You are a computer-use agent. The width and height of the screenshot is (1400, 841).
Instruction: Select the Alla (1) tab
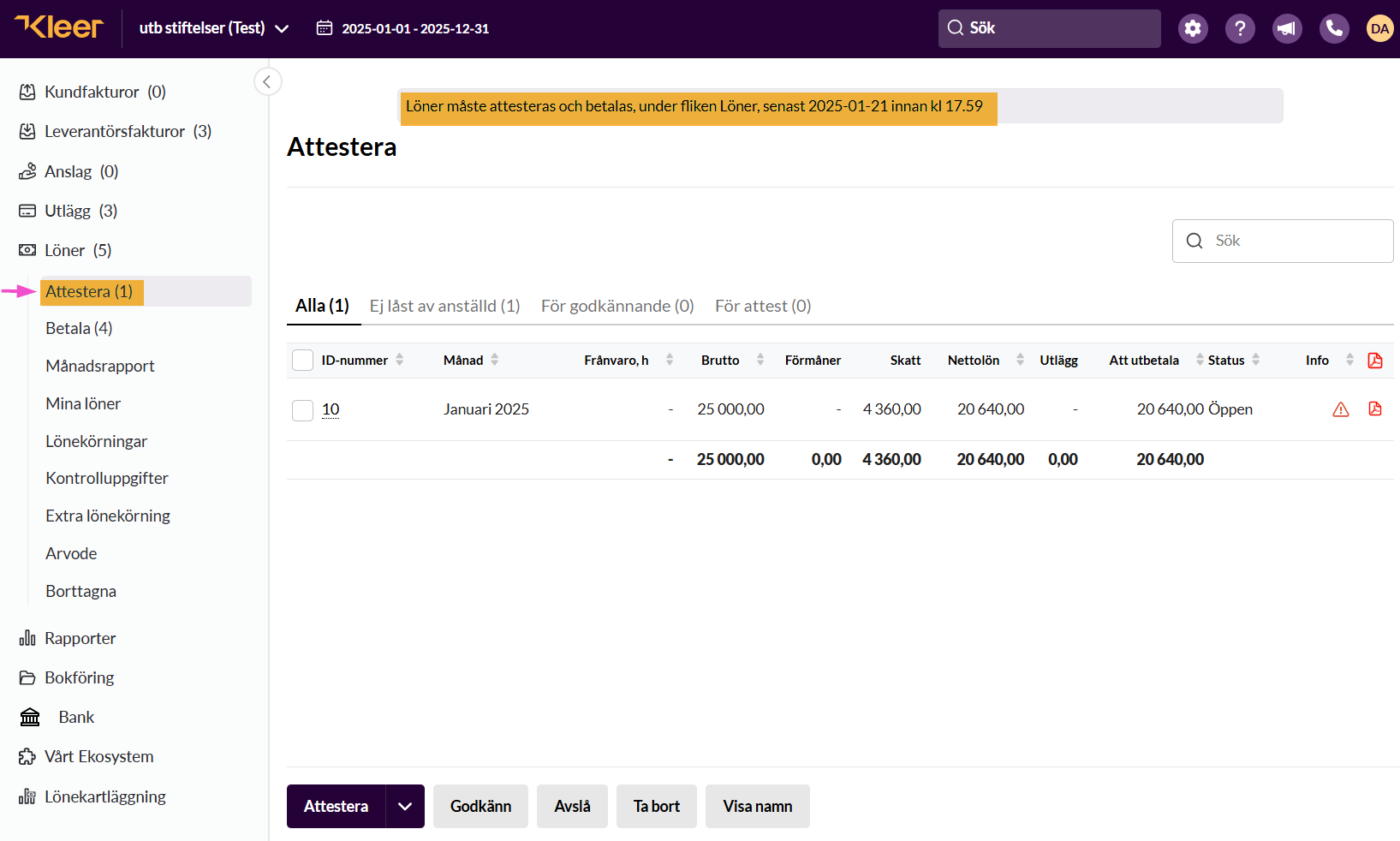323,306
